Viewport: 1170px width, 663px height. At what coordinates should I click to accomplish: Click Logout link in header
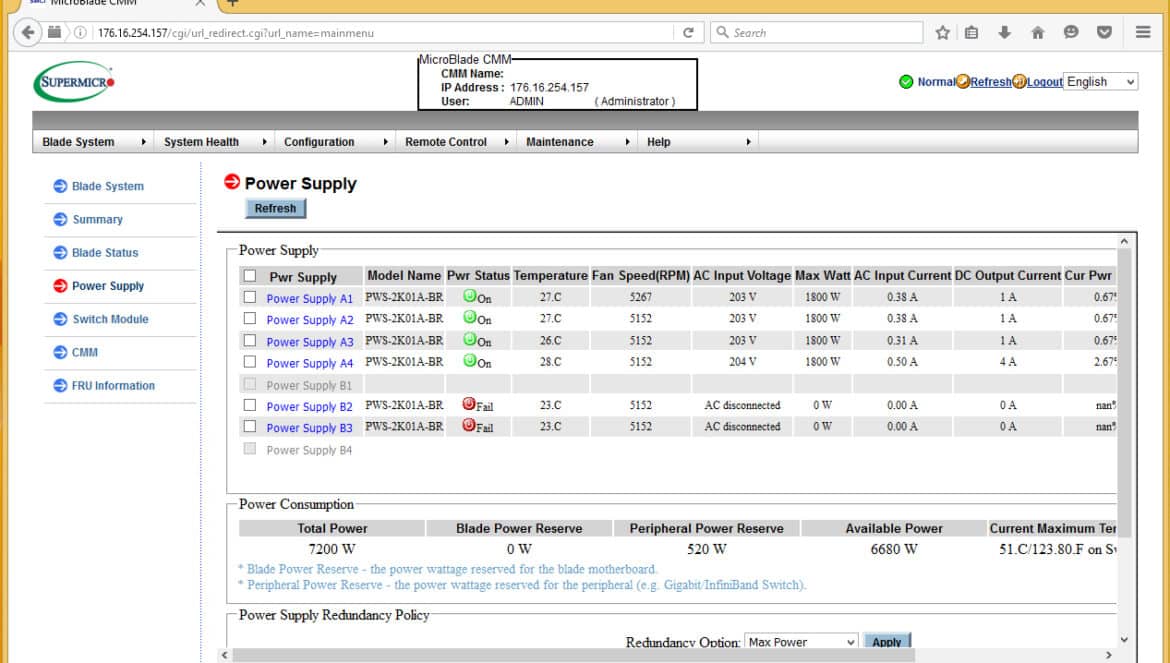pos(1045,82)
